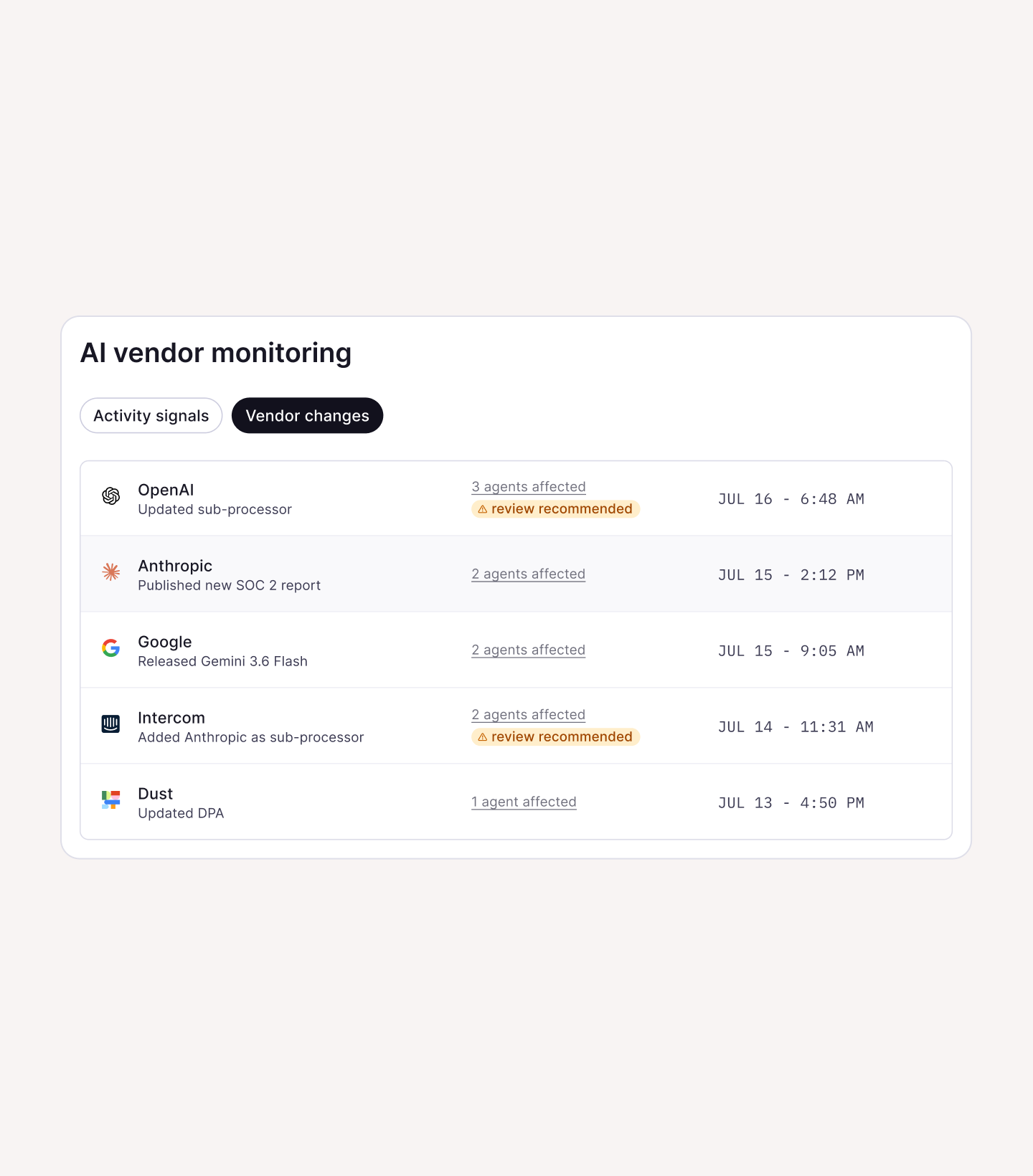Click the Google G logo icon
Screen dimensions: 1033x1176
pyautogui.click(x=110, y=648)
